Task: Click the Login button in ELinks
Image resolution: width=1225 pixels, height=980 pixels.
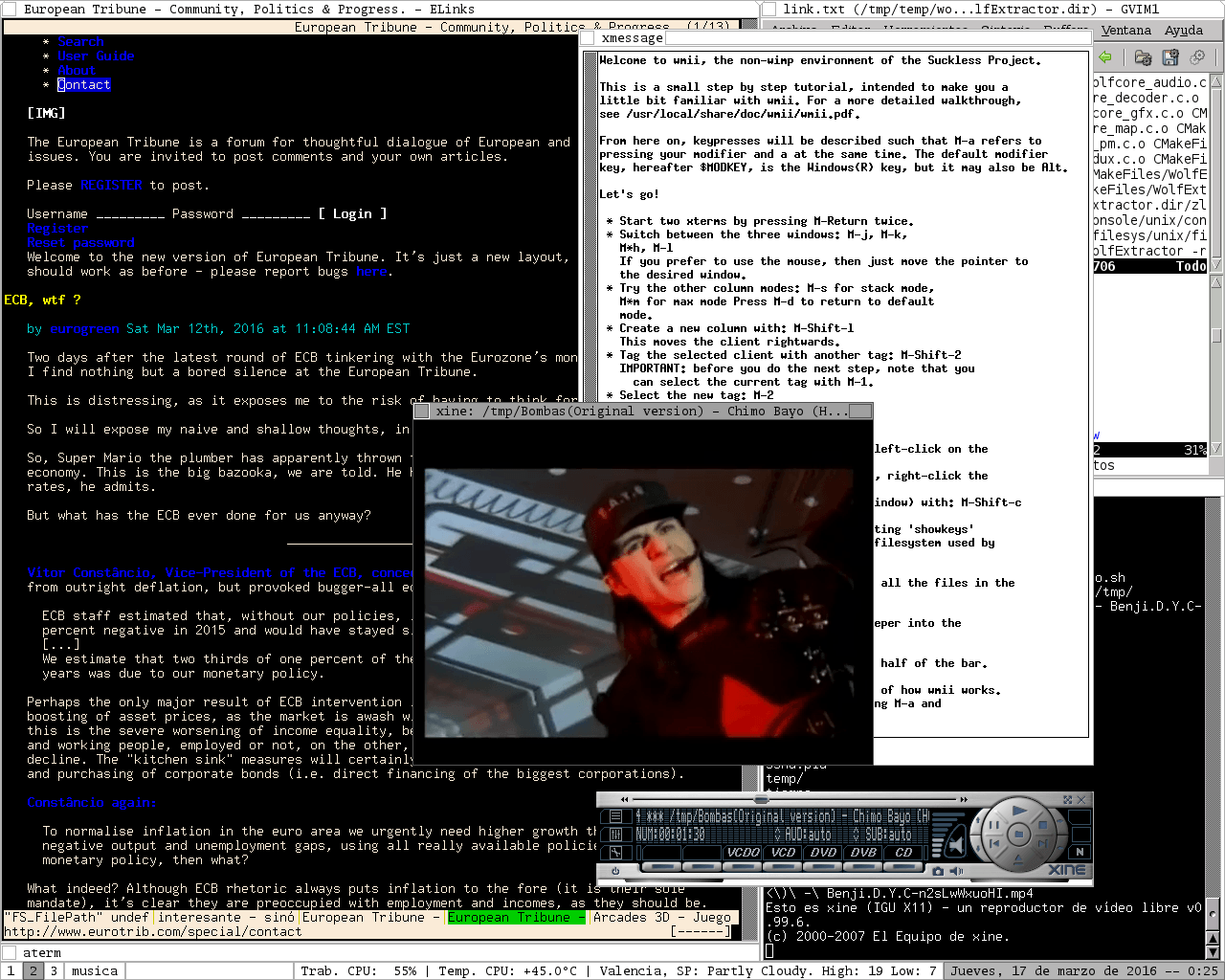Action: [x=352, y=214]
